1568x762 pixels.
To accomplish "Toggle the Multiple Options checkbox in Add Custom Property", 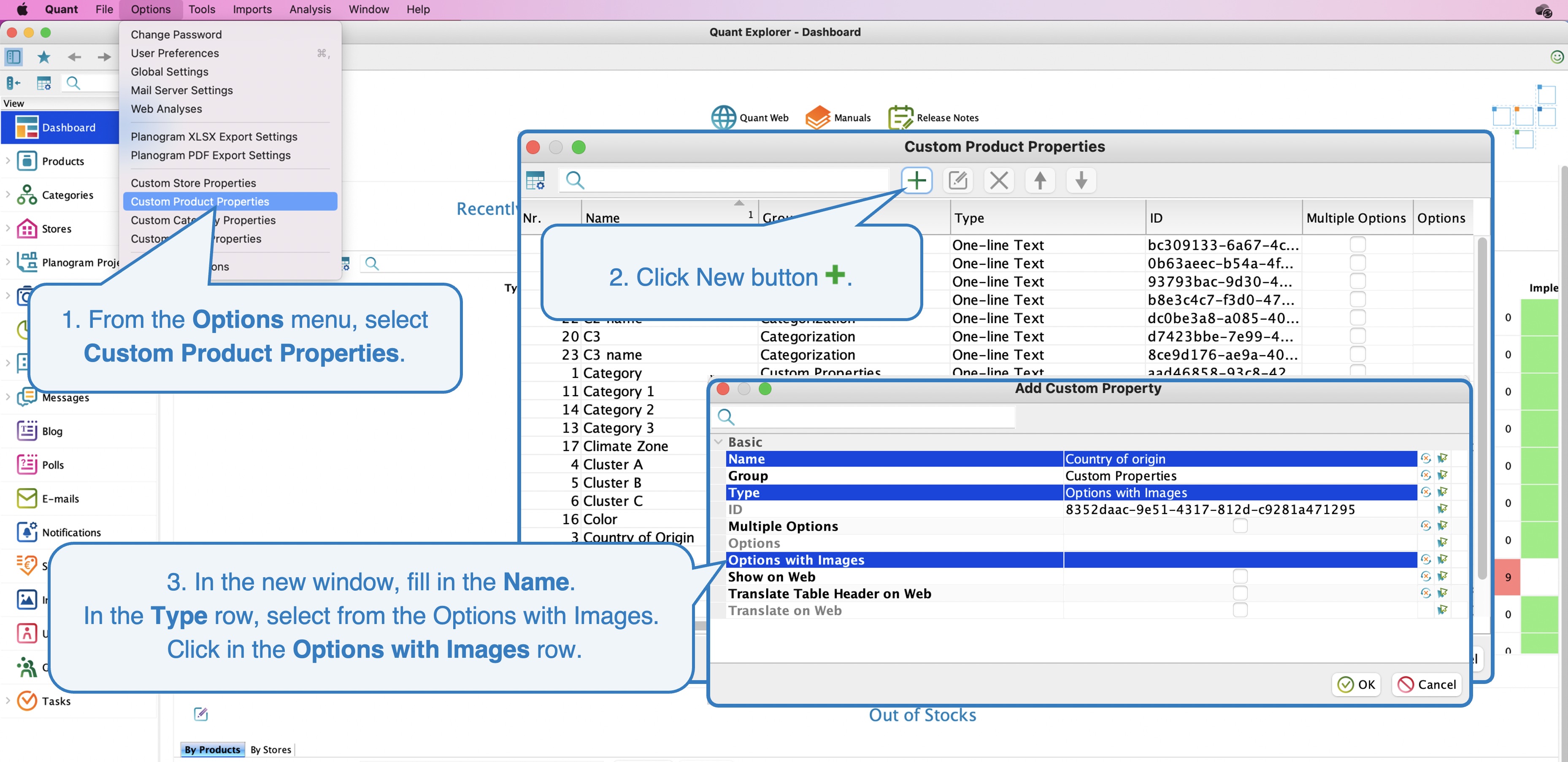I will (x=1240, y=526).
